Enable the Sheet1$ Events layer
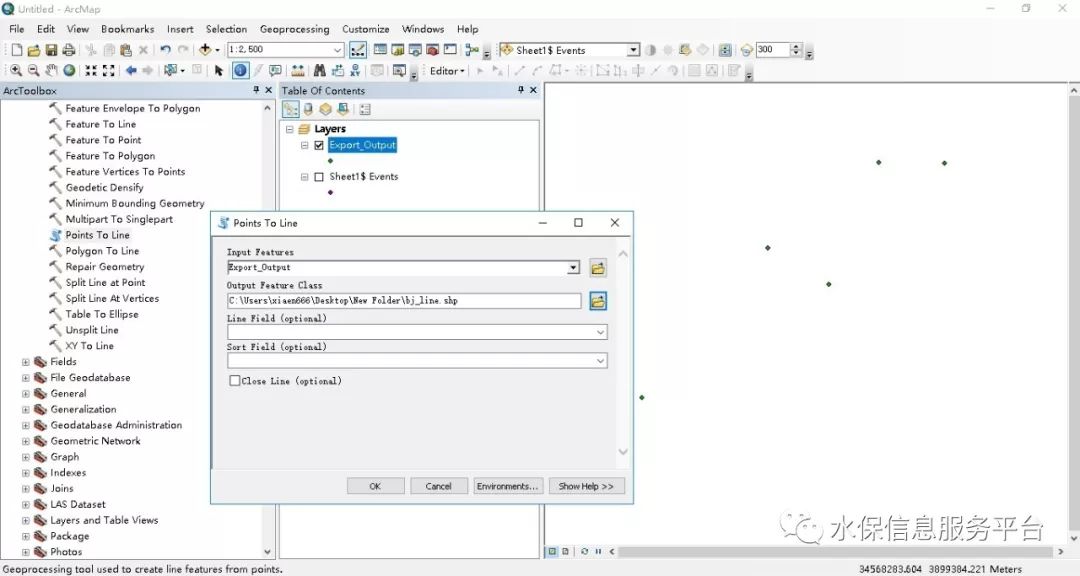Screen dimensions: 1080x576 coord(319,177)
